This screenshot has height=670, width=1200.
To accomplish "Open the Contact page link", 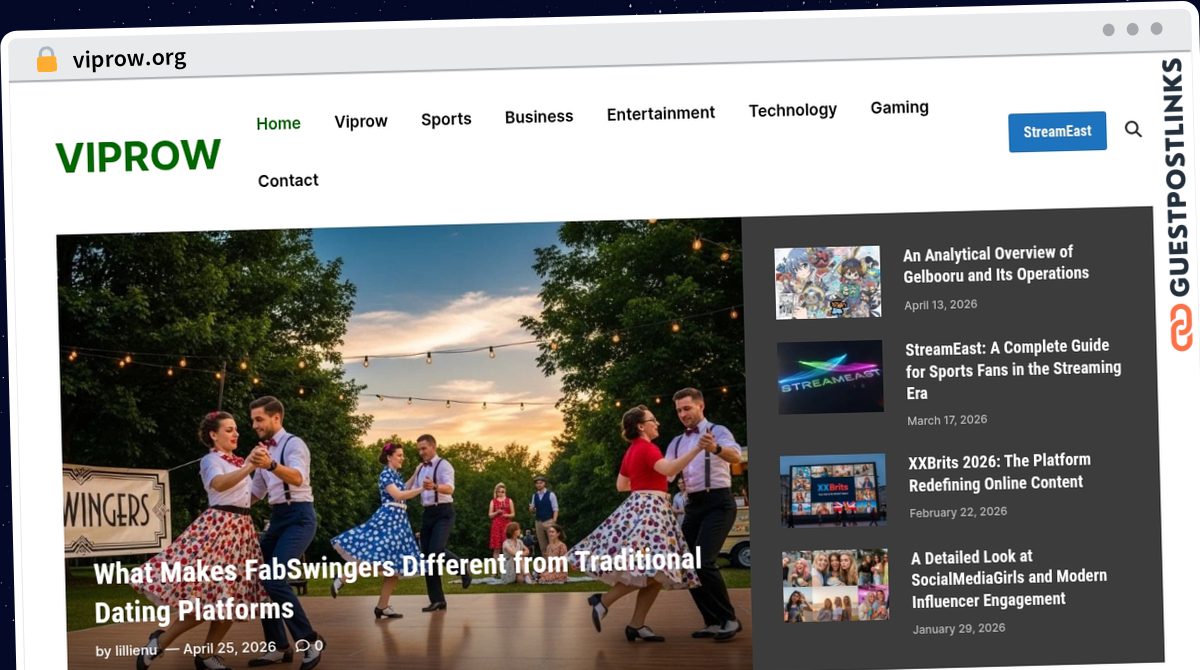I will (x=288, y=181).
